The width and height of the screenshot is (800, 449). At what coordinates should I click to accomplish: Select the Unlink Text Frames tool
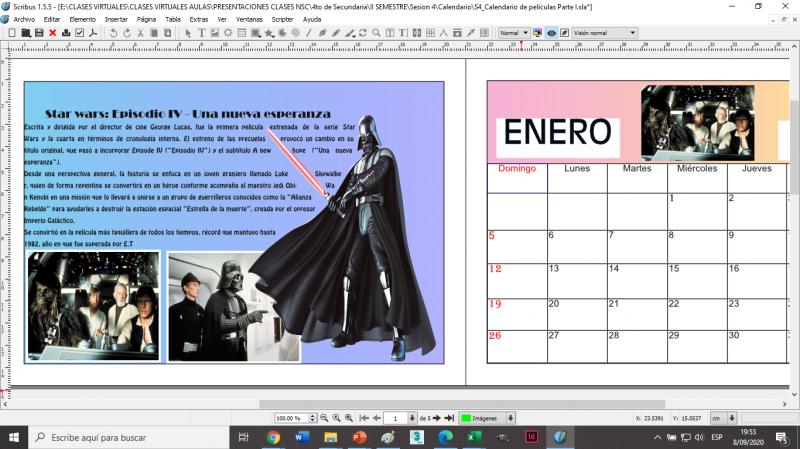point(430,33)
